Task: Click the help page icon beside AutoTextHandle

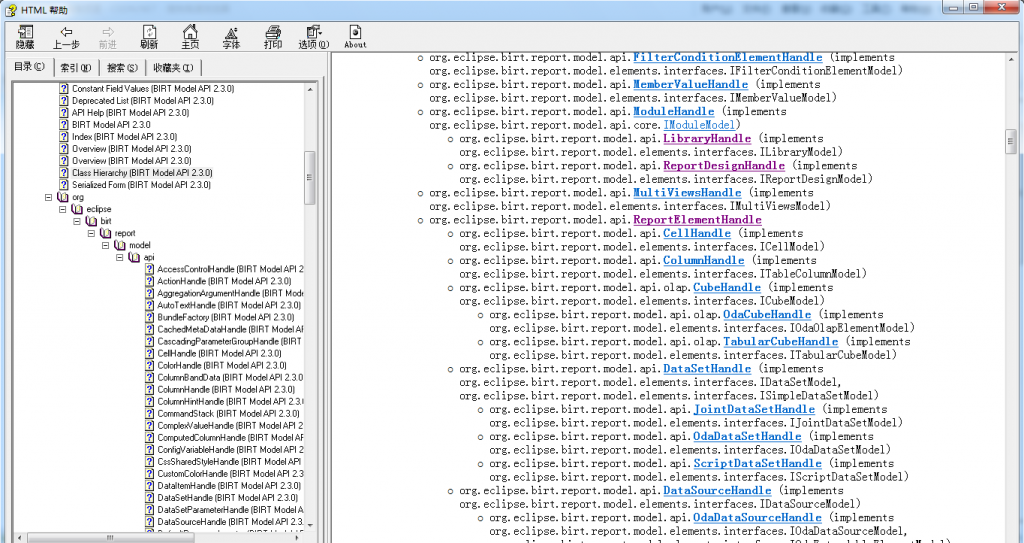Action: (x=150, y=305)
